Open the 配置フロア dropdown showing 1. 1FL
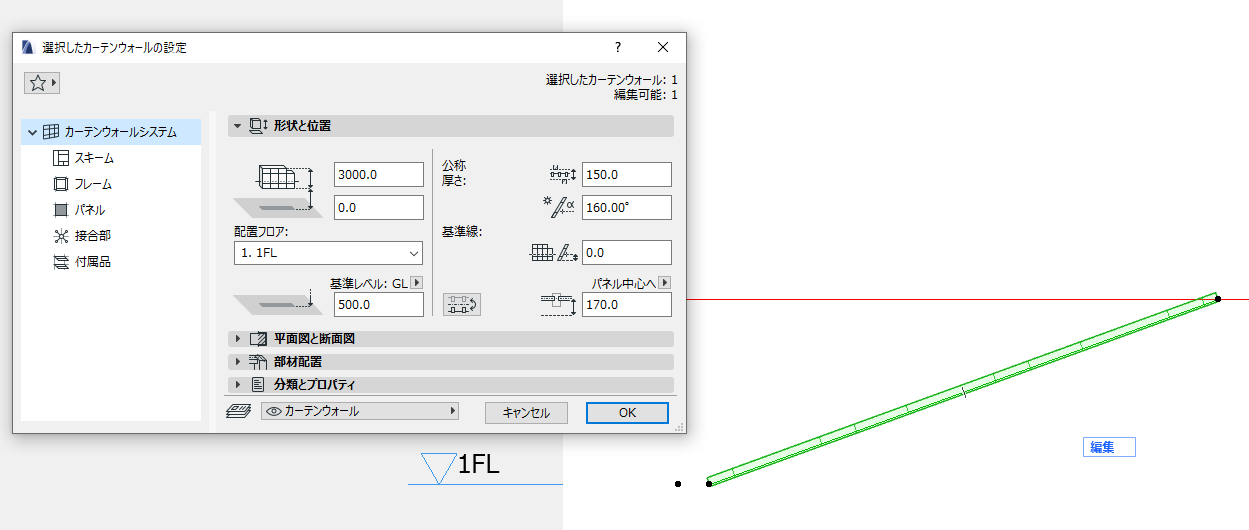The height and width of the screenshot is (530, 1249). (x=329, y=253)
